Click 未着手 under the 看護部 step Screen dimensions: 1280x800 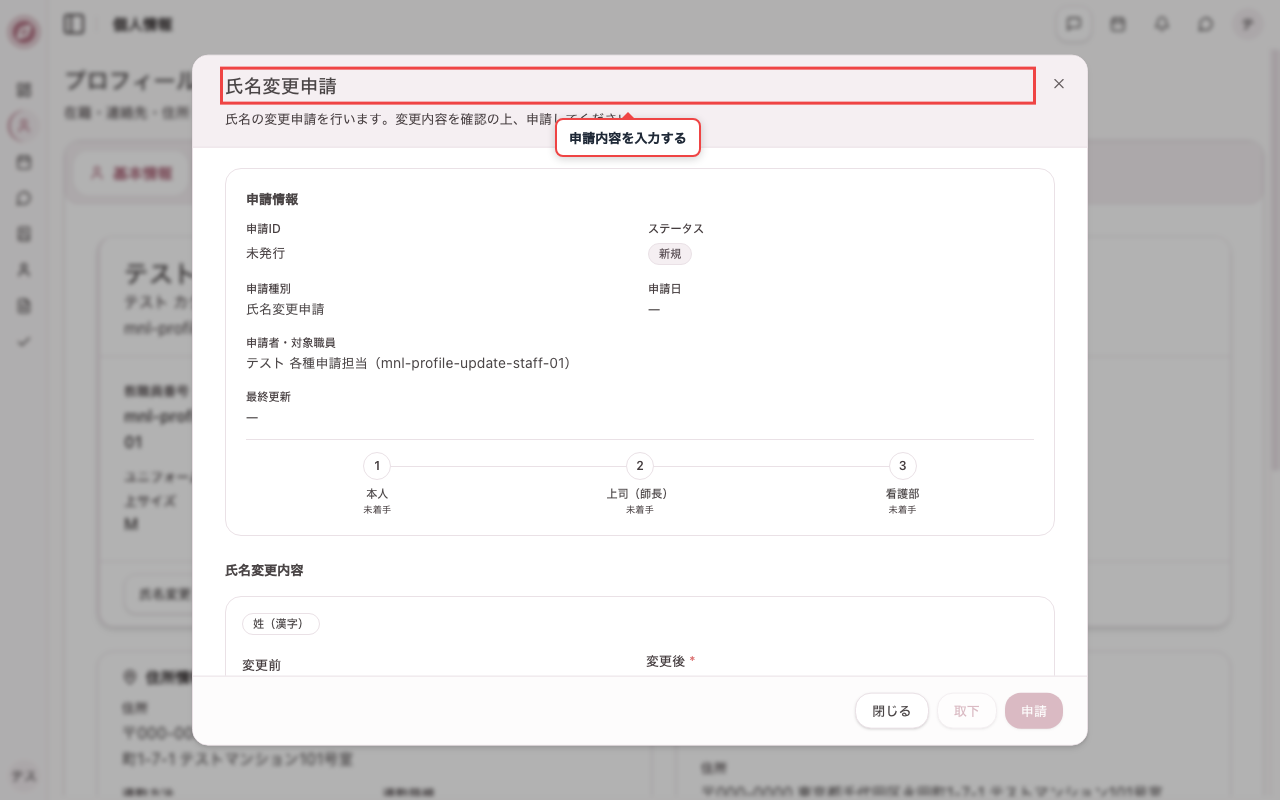pyautogui.click(x=903, y=510)
